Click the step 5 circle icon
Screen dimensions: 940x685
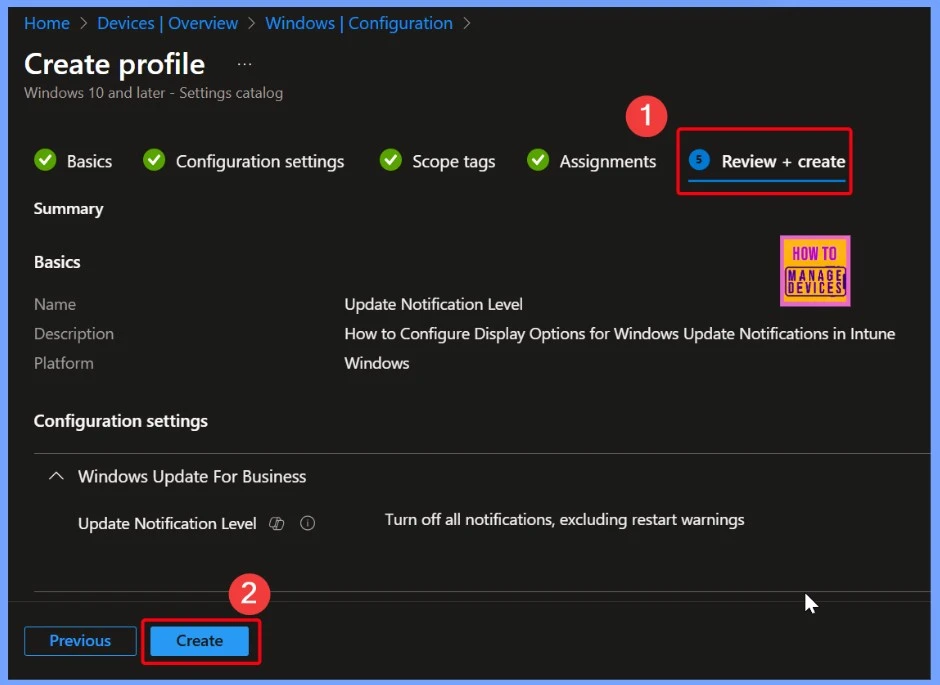pos(699,160)
